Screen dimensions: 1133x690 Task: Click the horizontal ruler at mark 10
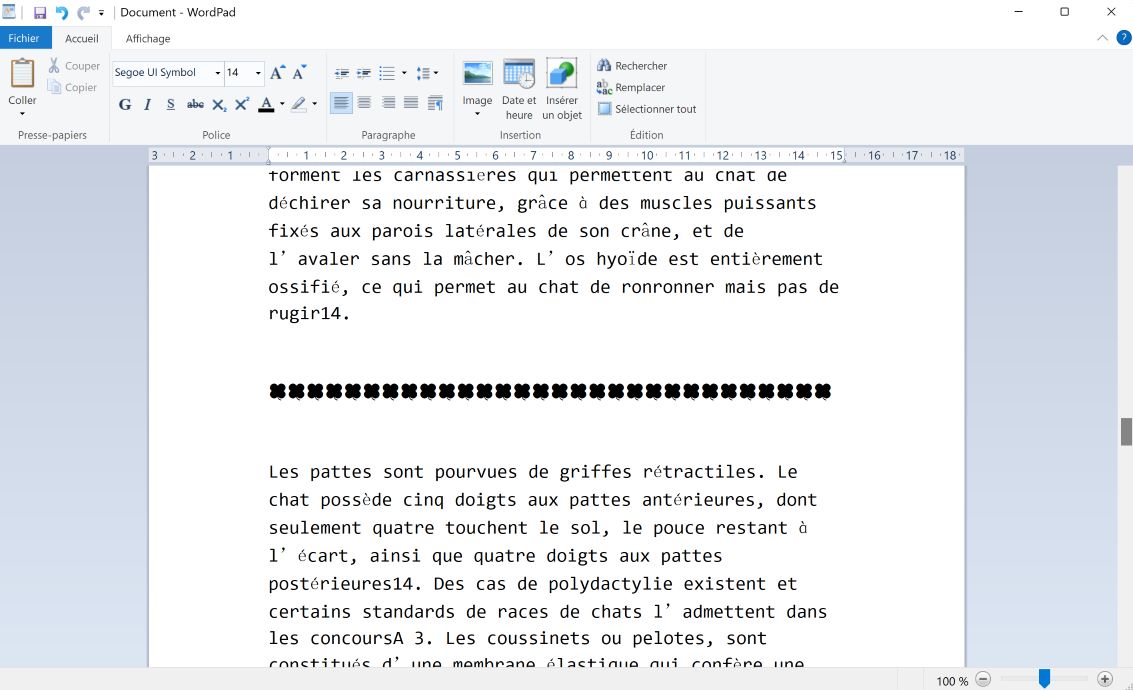coord(647,155)
